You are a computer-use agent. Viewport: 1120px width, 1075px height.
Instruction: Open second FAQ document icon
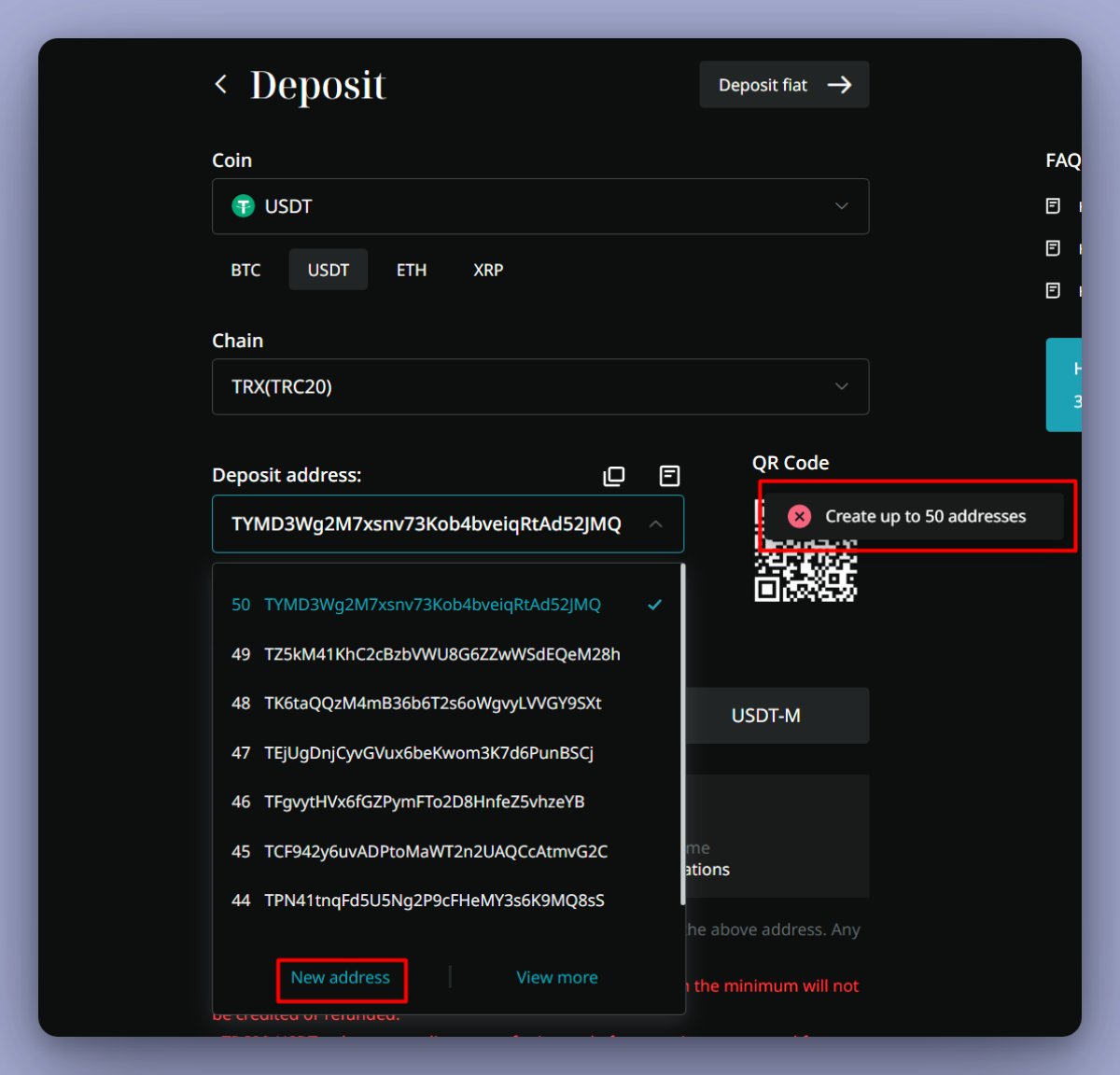pos(1053,248)
